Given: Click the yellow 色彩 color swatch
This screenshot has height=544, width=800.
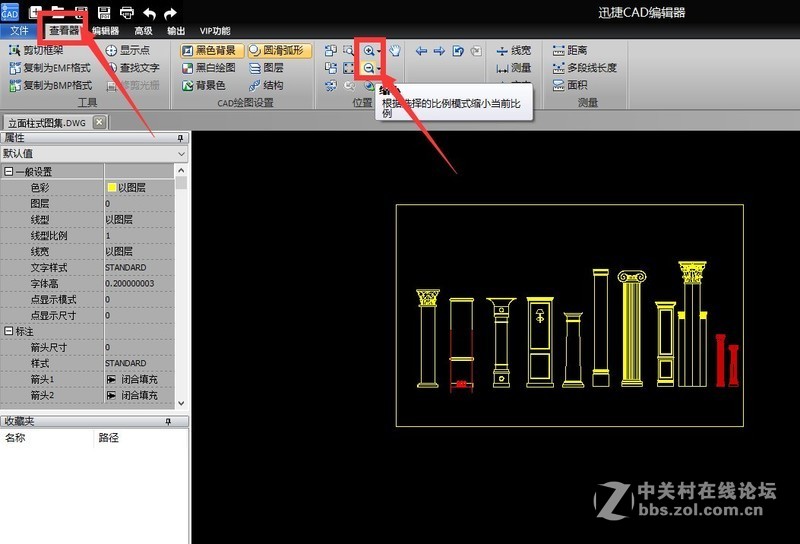Looking at the screenshot, I should (x=112, y=187).
